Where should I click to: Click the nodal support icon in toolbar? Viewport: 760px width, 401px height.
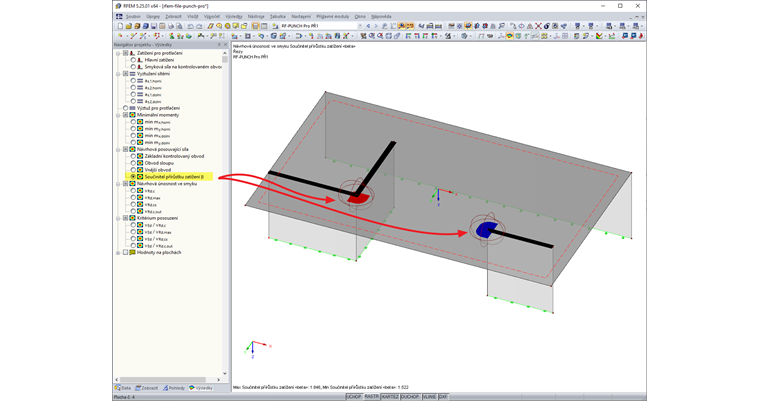(x=172, y=36)
